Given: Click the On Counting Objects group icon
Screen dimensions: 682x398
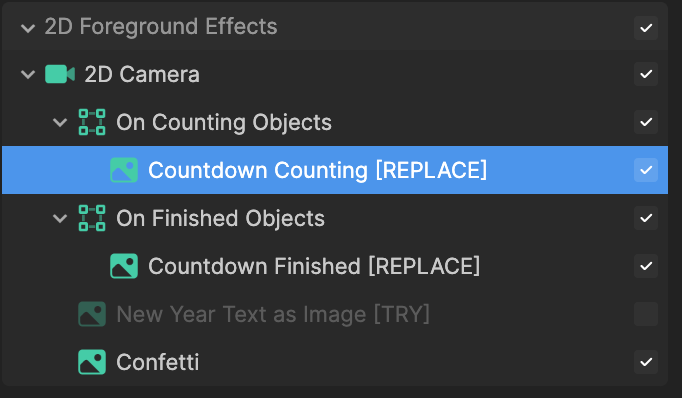Looking at the screenshot, I should pos(92,122).
